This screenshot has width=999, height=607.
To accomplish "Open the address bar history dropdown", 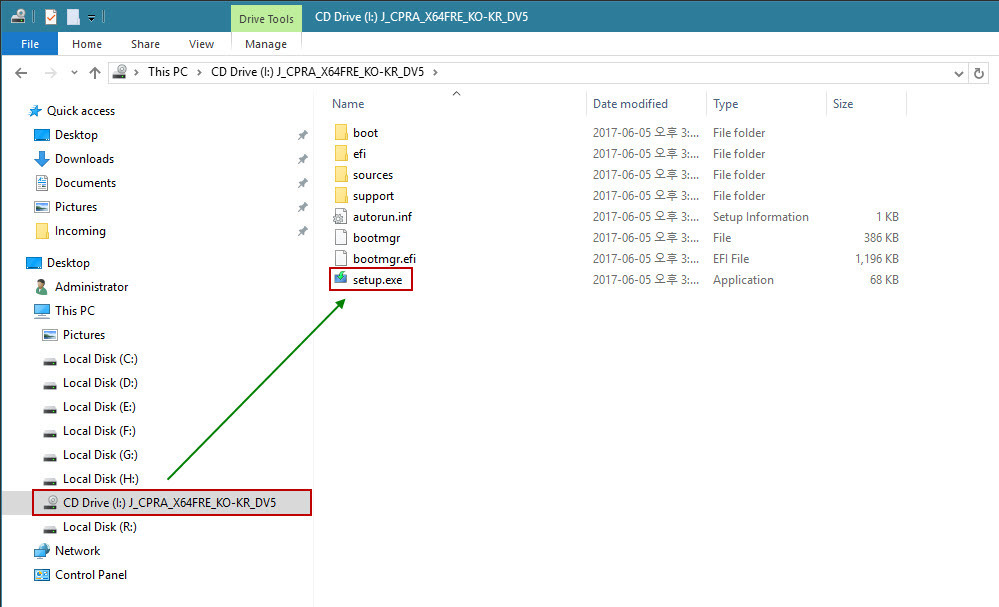I will tap(958, 73).
